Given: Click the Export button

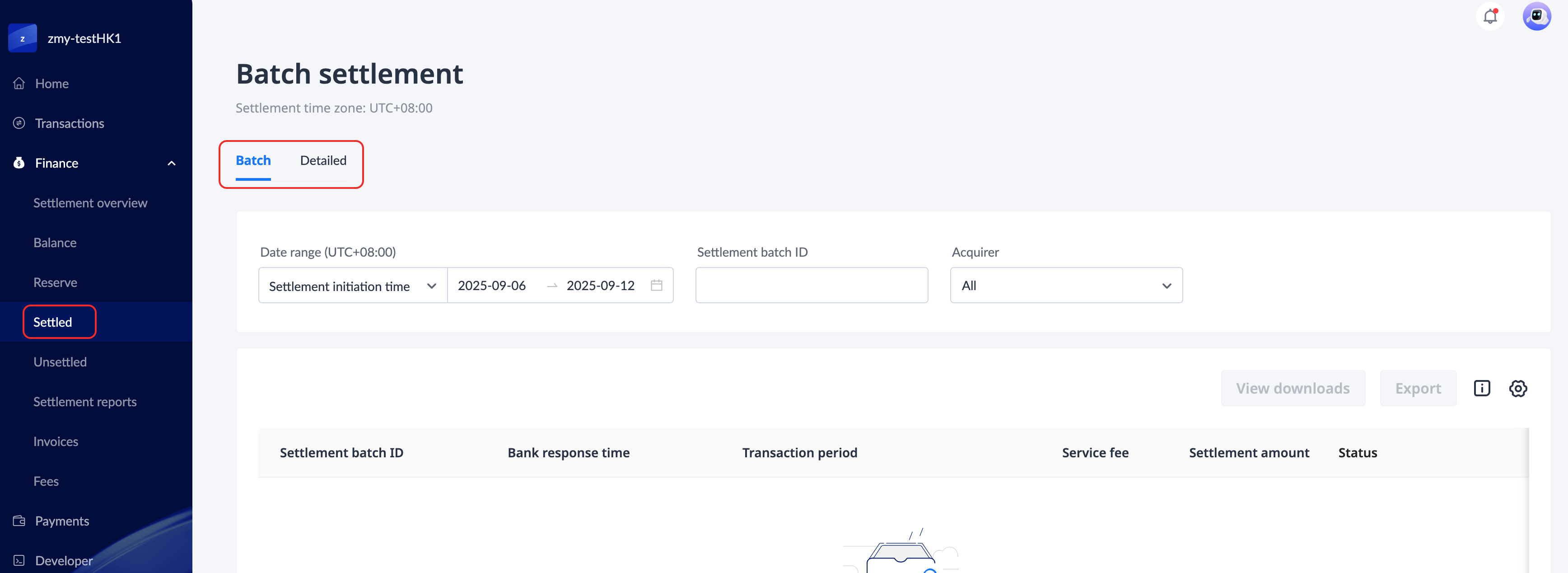Looking at the screenshot, I should pos(1418,389).
